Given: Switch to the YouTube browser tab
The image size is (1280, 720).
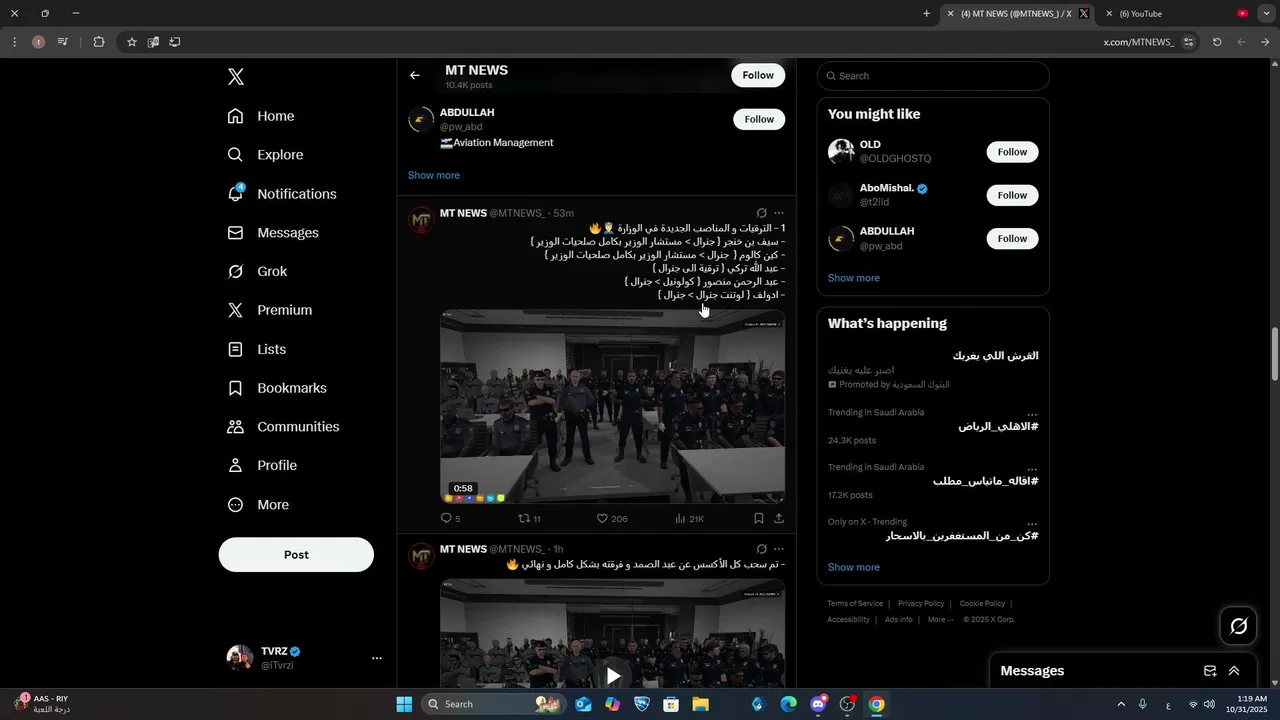Looking at the screenshot, I should (1180, 14).
